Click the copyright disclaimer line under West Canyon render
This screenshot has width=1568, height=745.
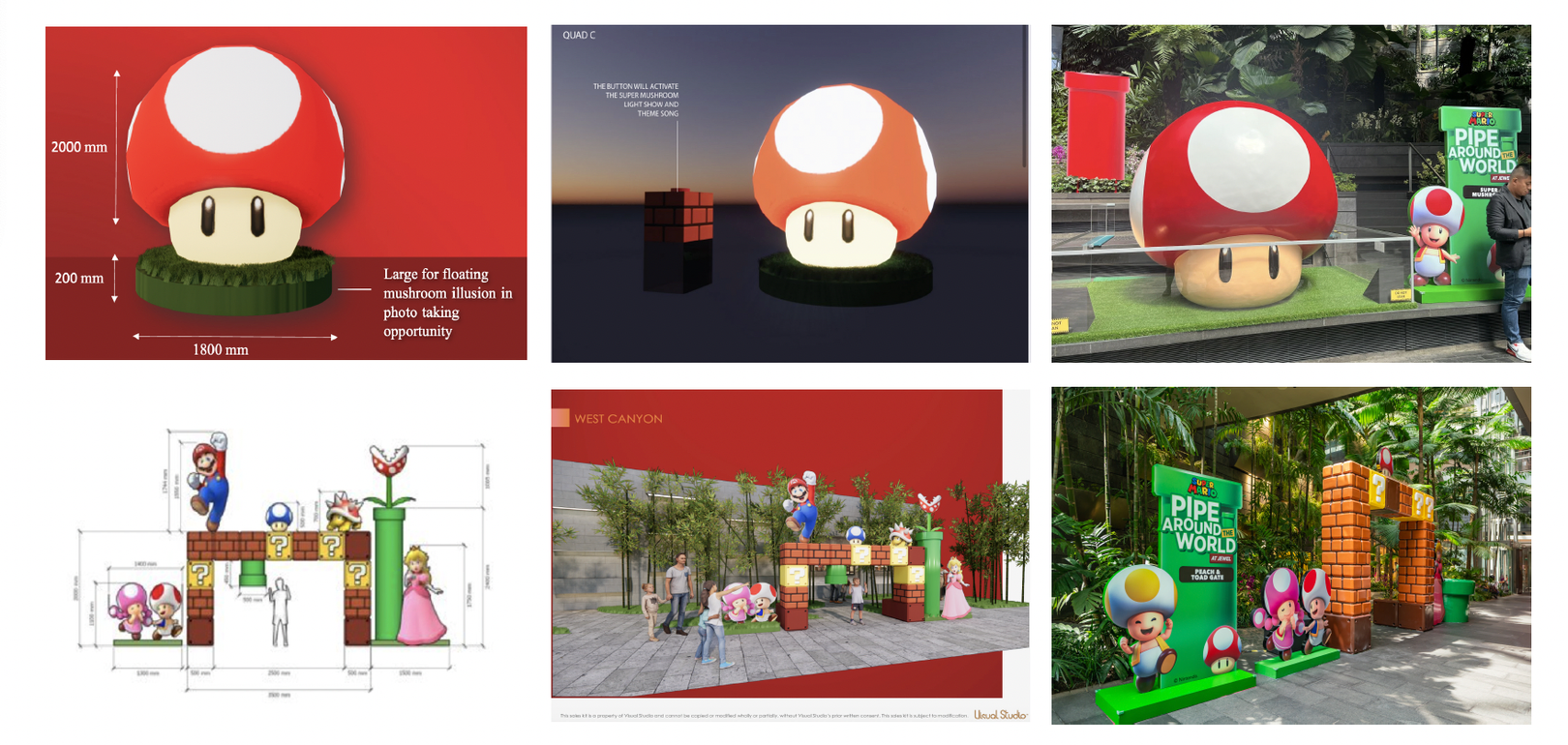click(x=764, y=716)
